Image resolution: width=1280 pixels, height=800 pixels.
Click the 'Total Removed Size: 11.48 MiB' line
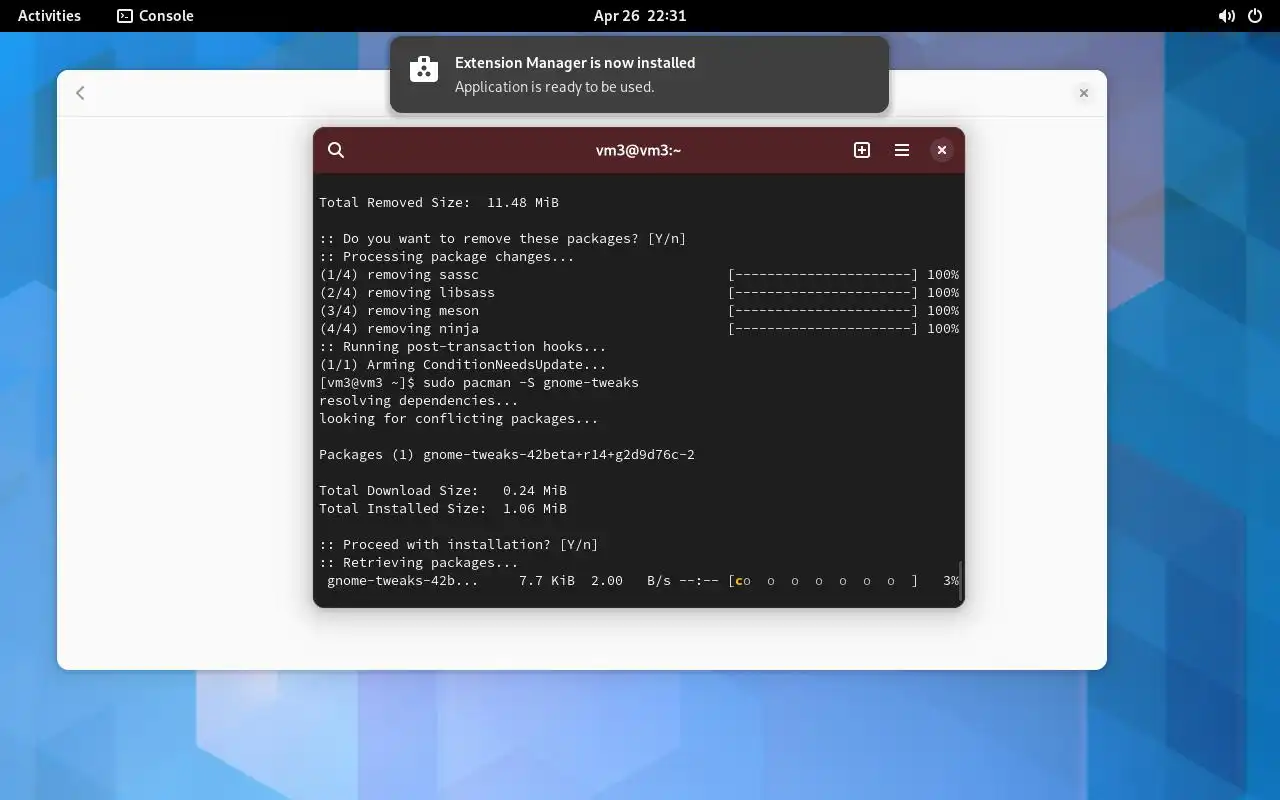(x=439, y=203)
